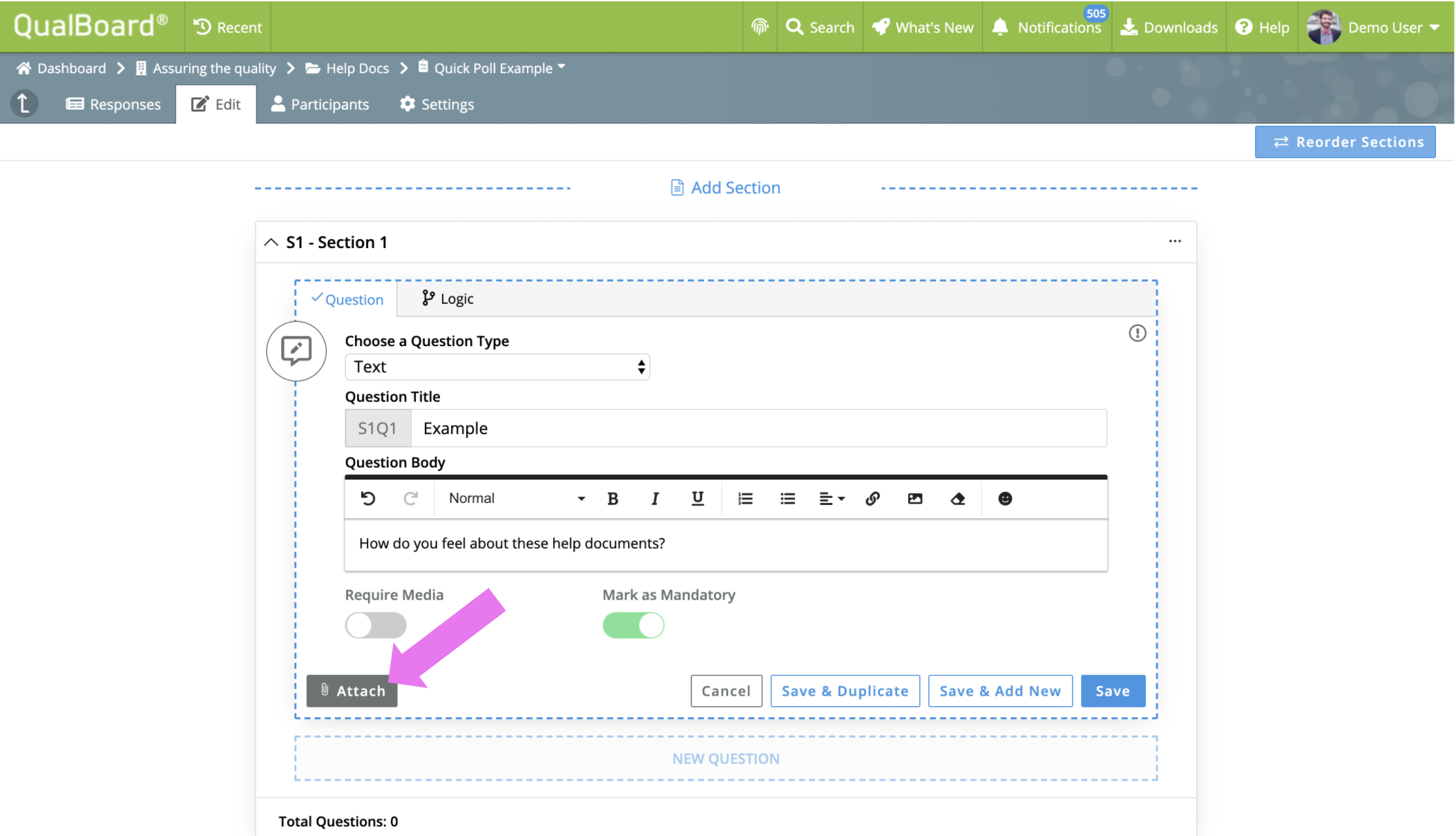Click the Question Title input field
Screen dimensions: 1456x836
click(758, 428)
